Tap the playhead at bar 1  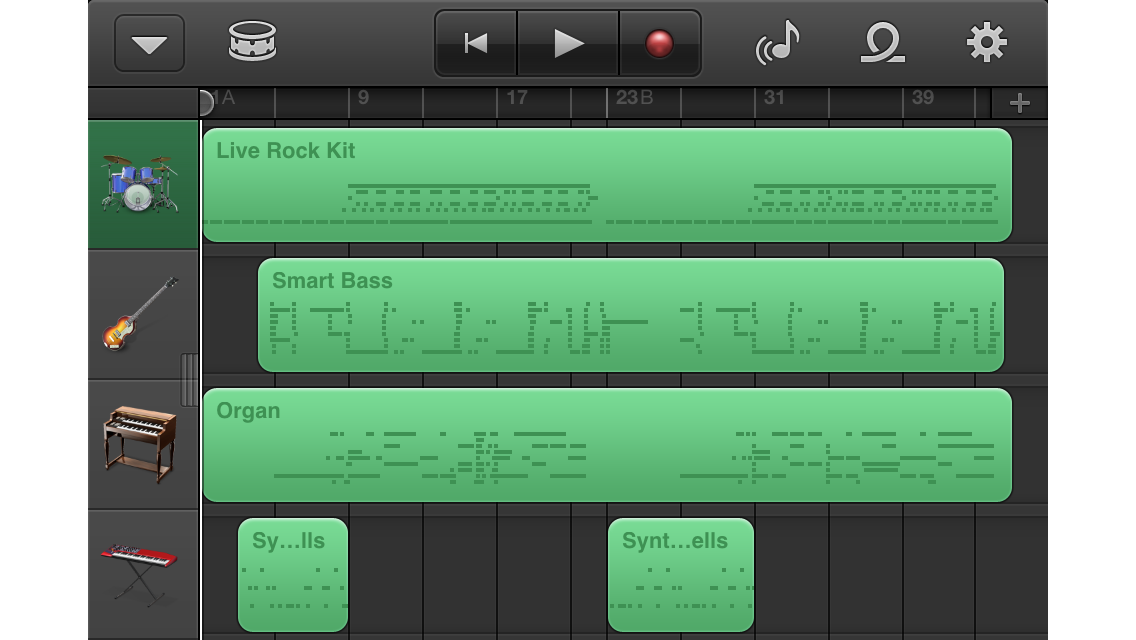[x=206, y=103]
